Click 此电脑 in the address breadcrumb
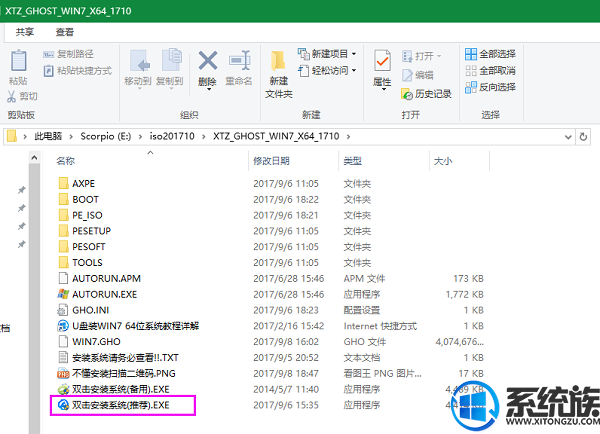Screen dimensions: 600x434 pyautogui.click(x=48, y=136)
